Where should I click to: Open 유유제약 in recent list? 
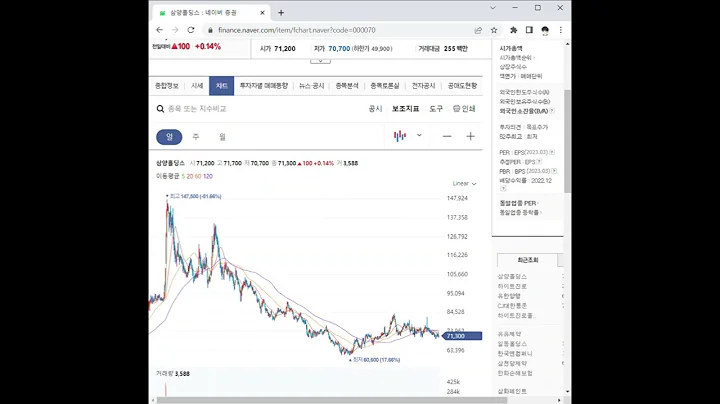click(x=509, y=334)
